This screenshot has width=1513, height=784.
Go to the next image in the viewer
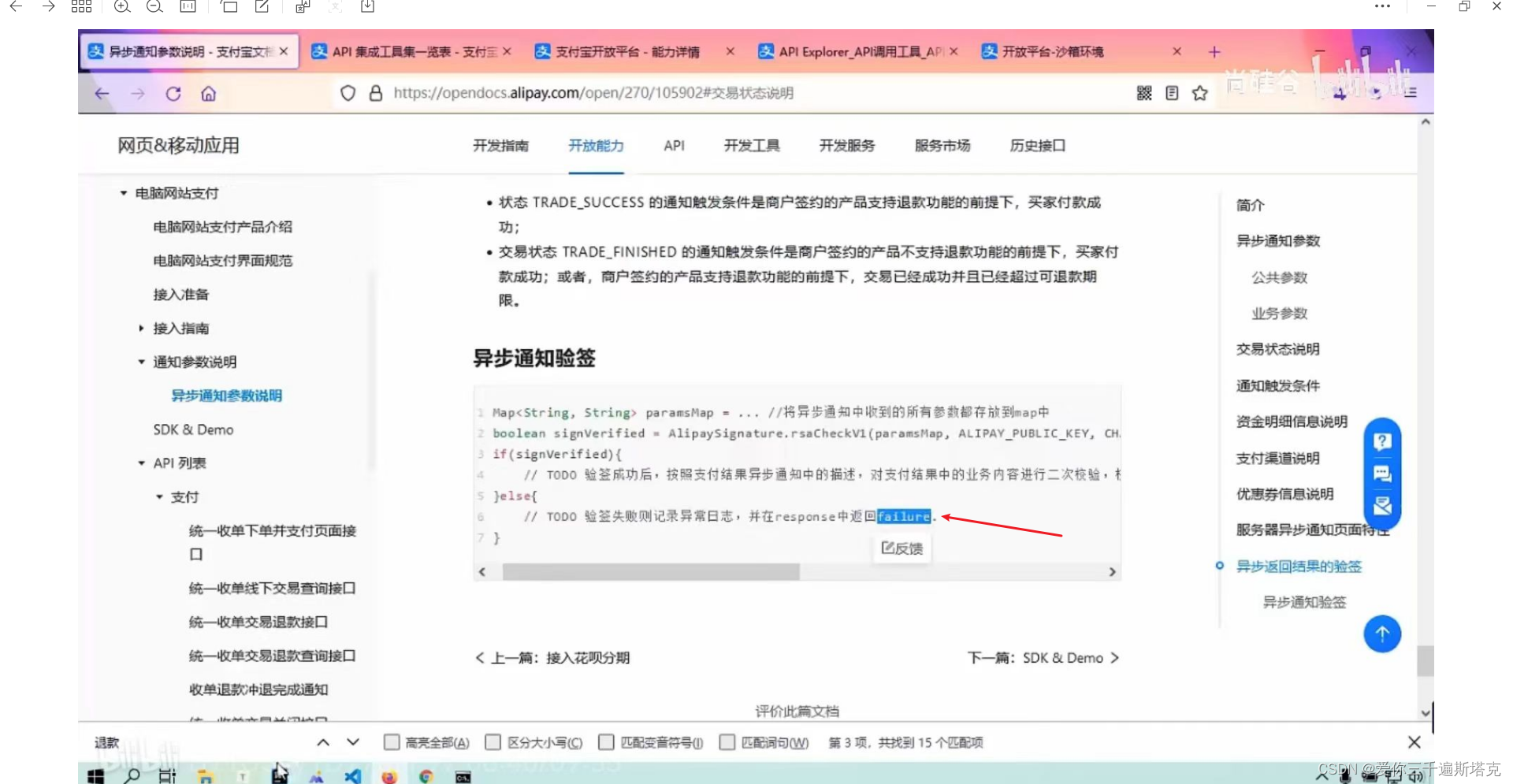(49, 6)
